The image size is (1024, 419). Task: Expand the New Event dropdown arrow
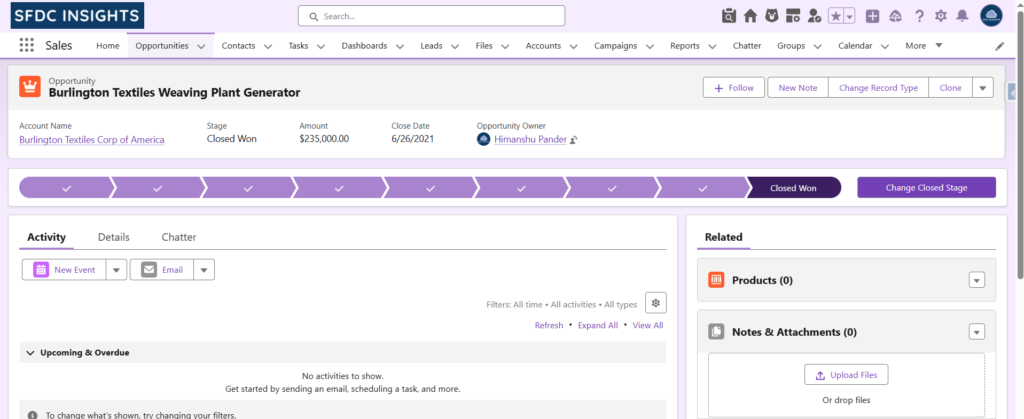(x=115, y=270)
